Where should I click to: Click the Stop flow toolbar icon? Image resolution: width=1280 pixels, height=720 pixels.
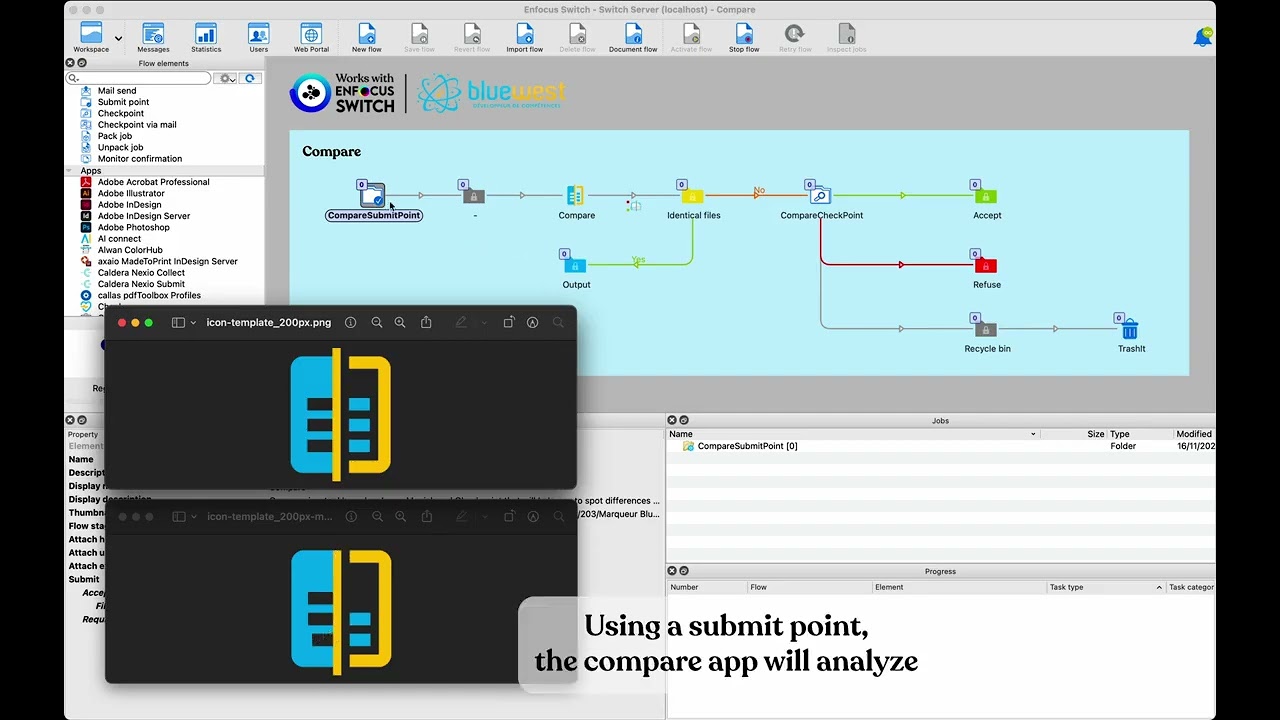(744, 38)
